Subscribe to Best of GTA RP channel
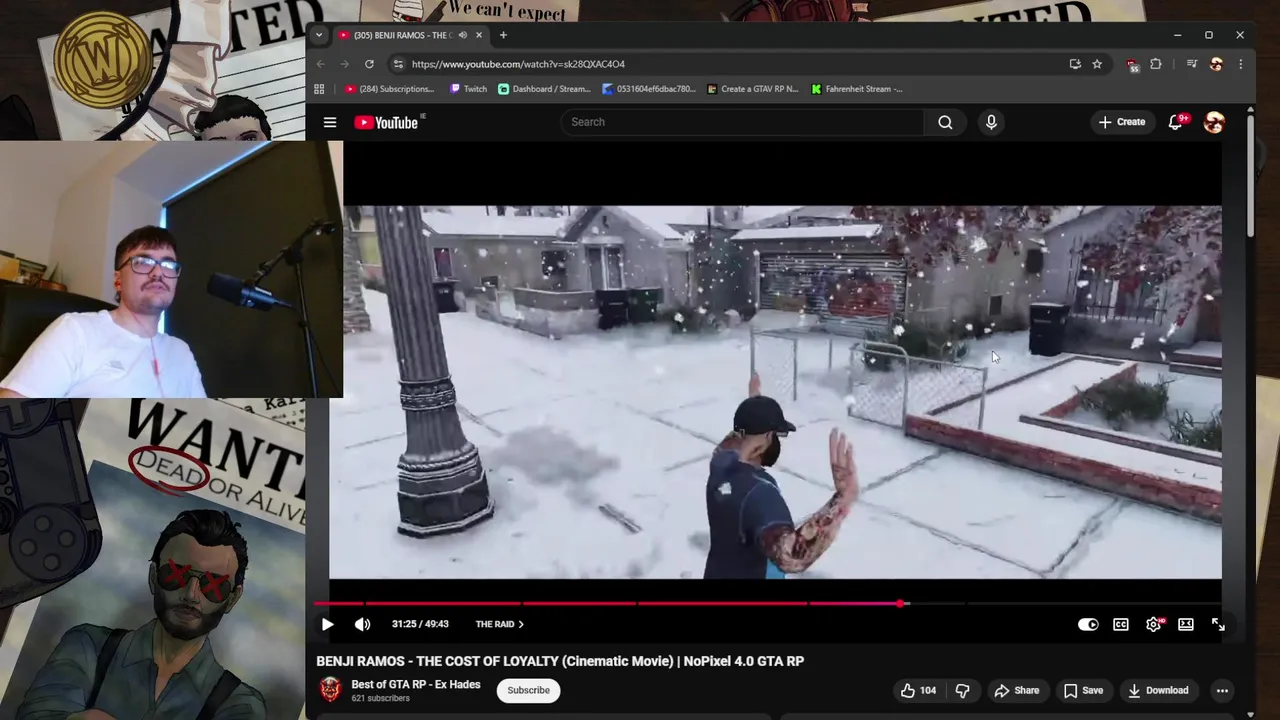Screen dimensions: 1280x720 tap(528, 690)
